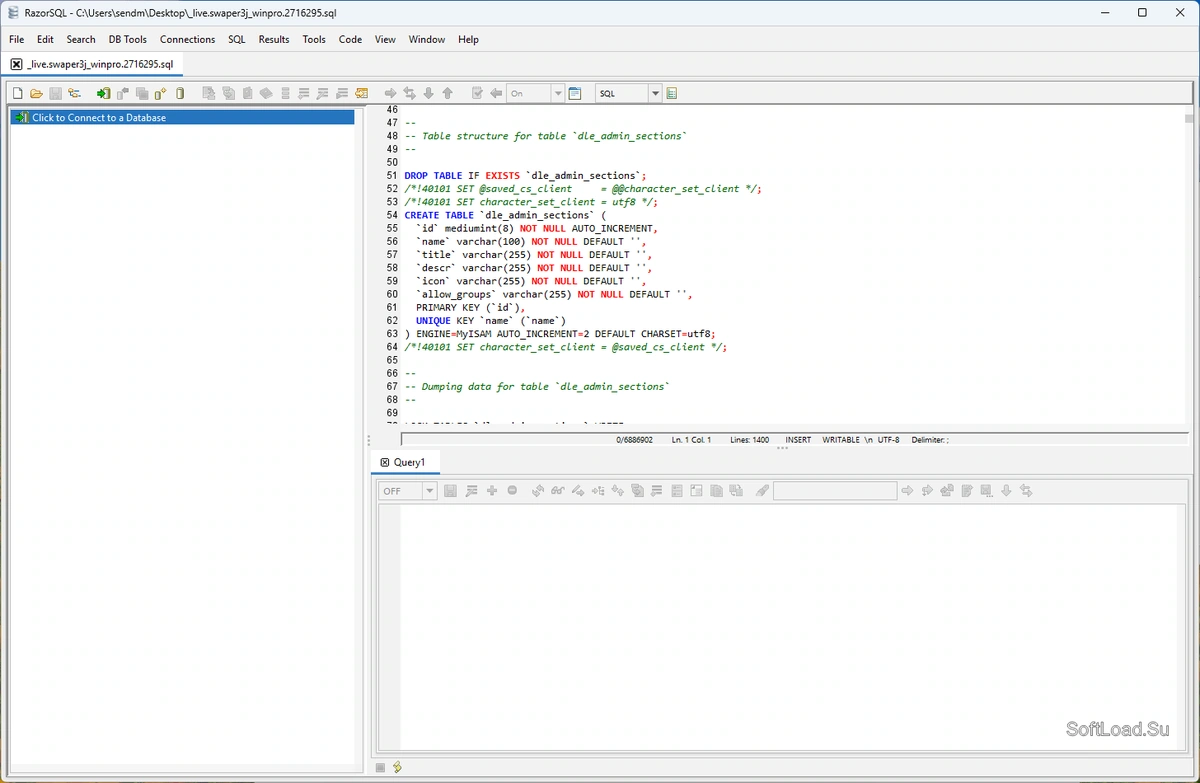
Task: Click the notepad icon next to the On dropdown
Action: 575,93
